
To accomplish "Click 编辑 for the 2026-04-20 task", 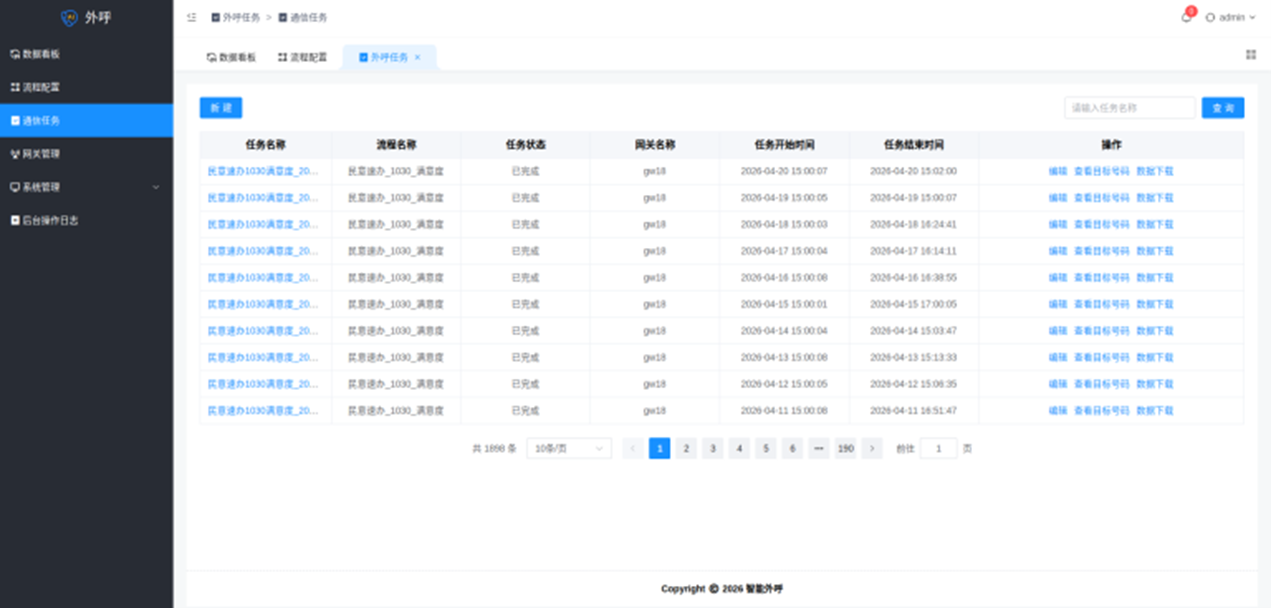I will click(1058, 171).
